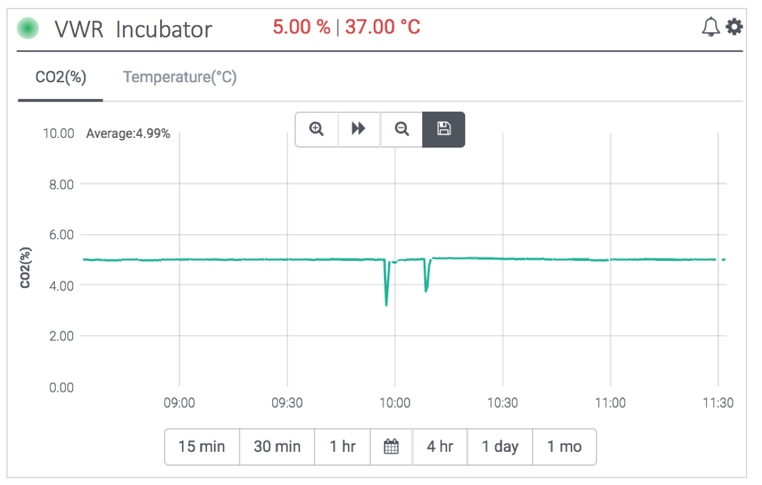Switch to the CO2(%) tab
This screenshot has width=762, height=485.
(x=61, y=77)
